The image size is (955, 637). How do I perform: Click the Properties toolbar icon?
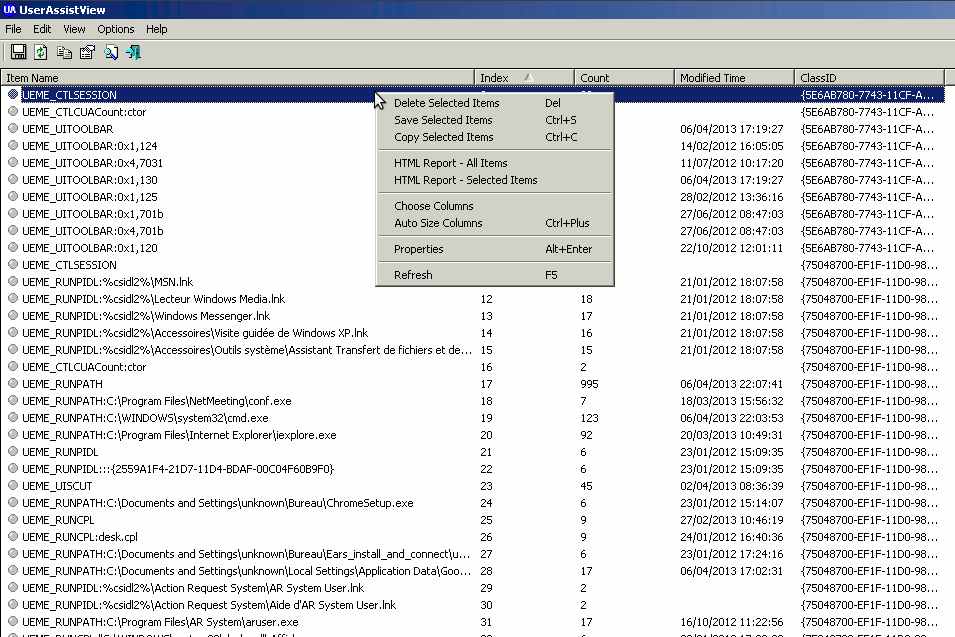(87, 52)
